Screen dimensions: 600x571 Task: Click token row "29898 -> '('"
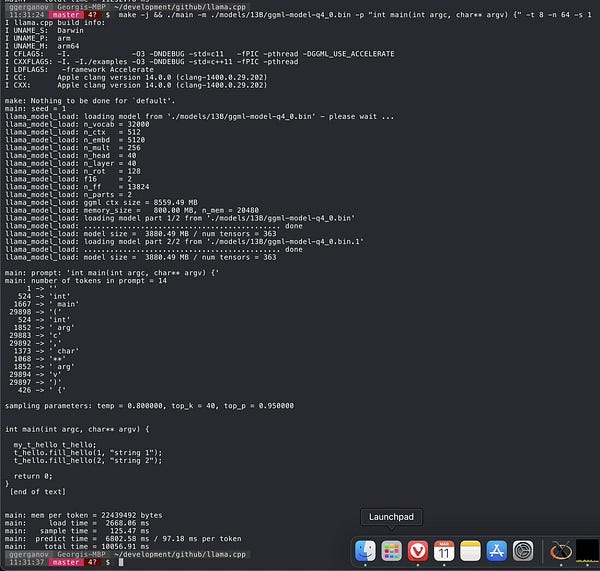tap(36, 312)
